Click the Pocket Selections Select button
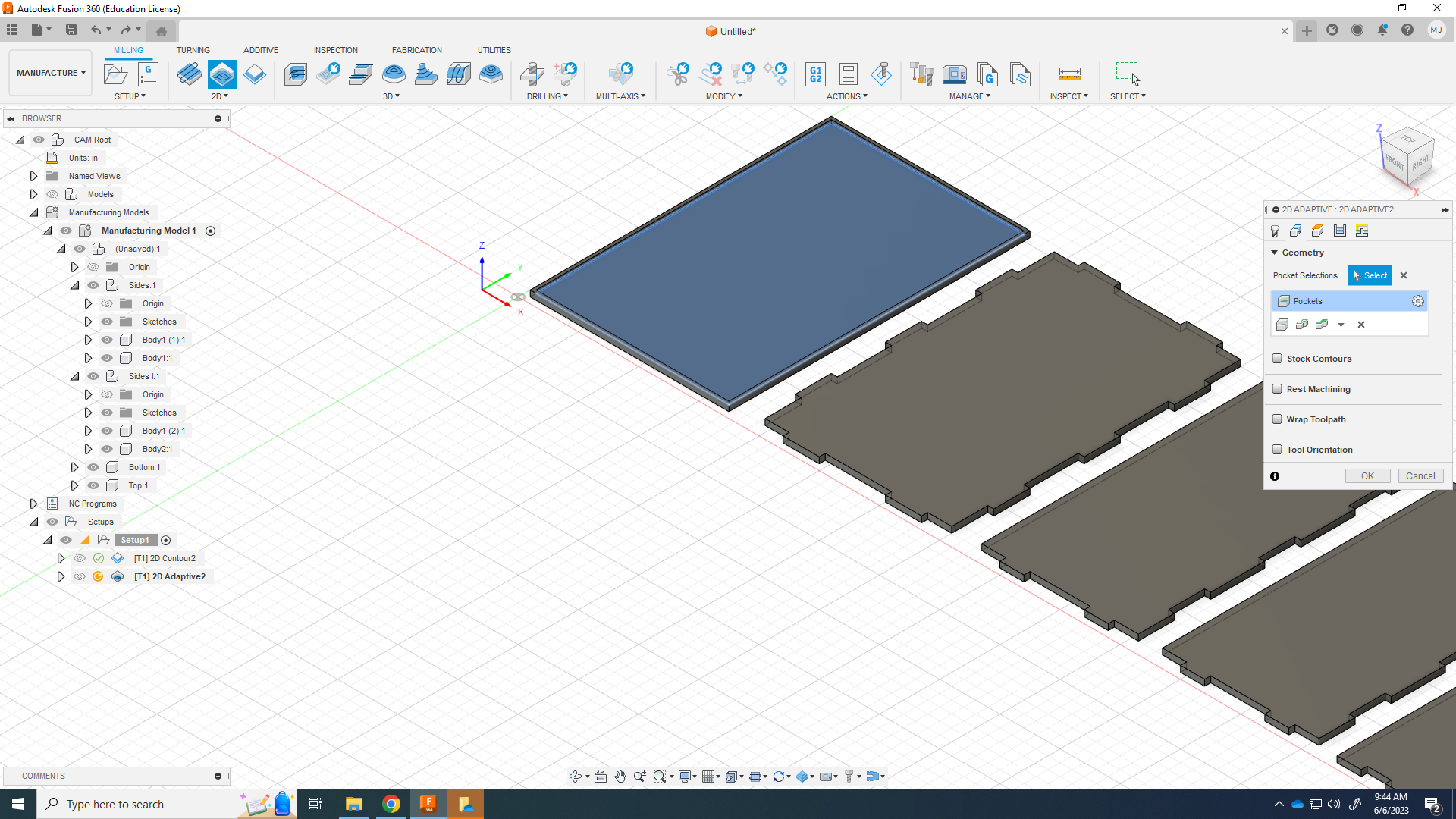1456x819 pixels. tap(1369, 275)
